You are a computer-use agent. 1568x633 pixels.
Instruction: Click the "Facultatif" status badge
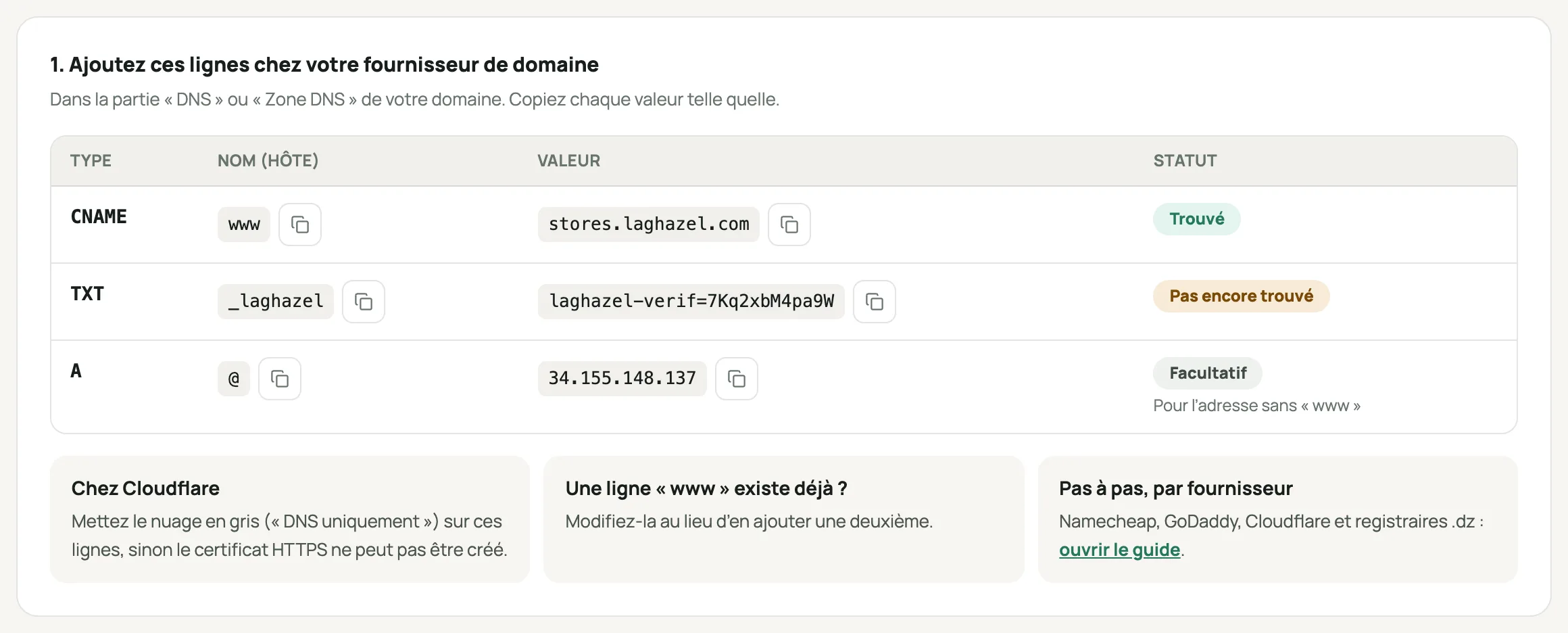(1208, 373)
